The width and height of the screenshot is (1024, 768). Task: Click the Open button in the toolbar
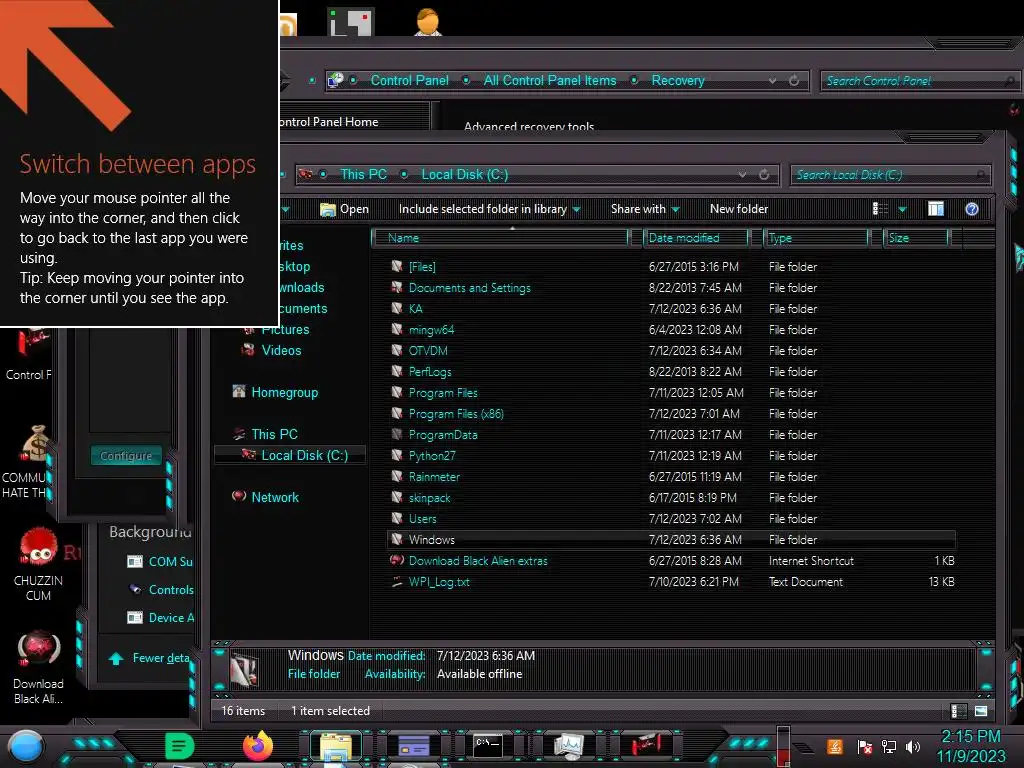pos(344,209)
